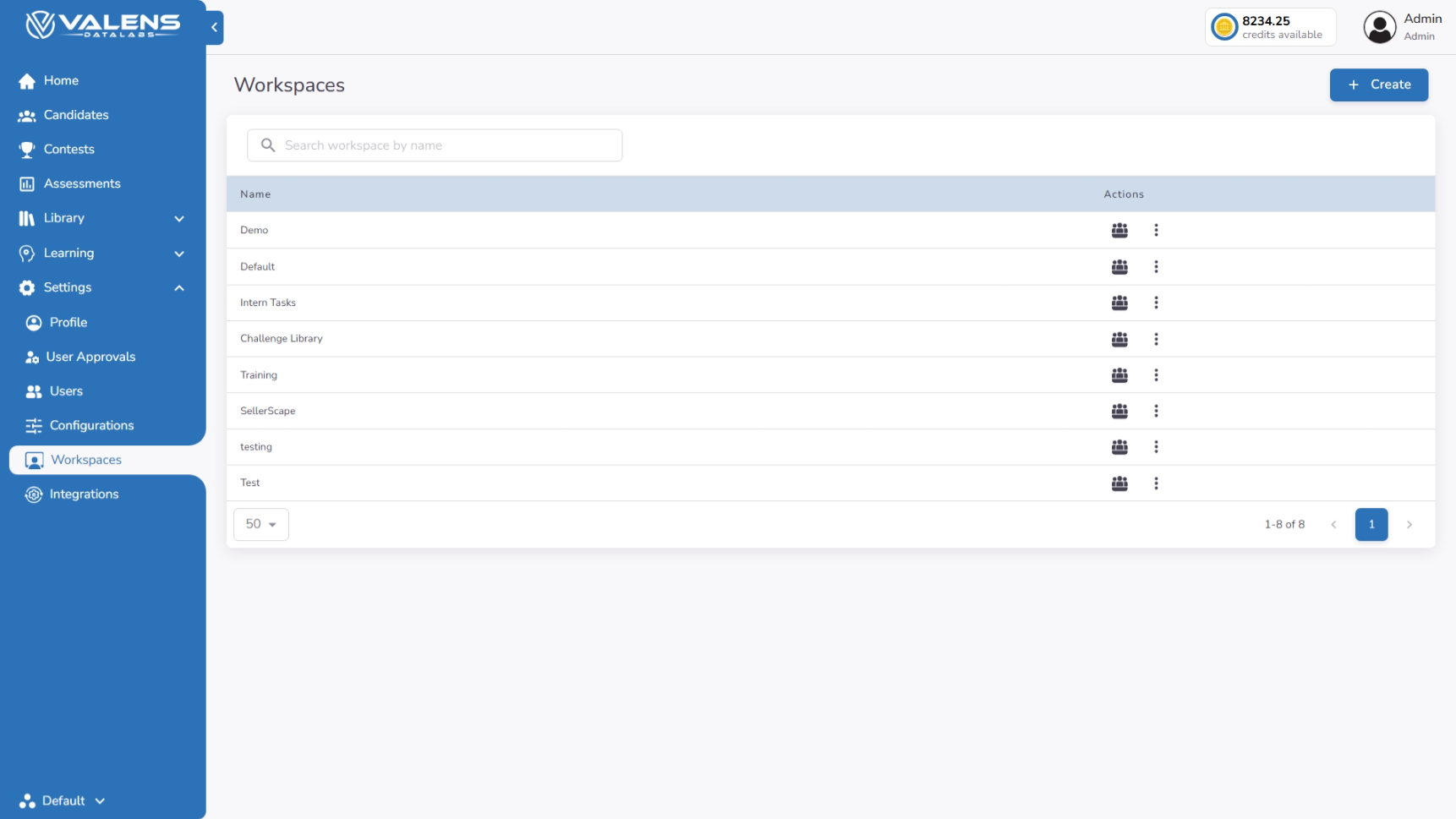Open the credits balance display
This screenshot has height=819, width=1456.
[1270, 26]
